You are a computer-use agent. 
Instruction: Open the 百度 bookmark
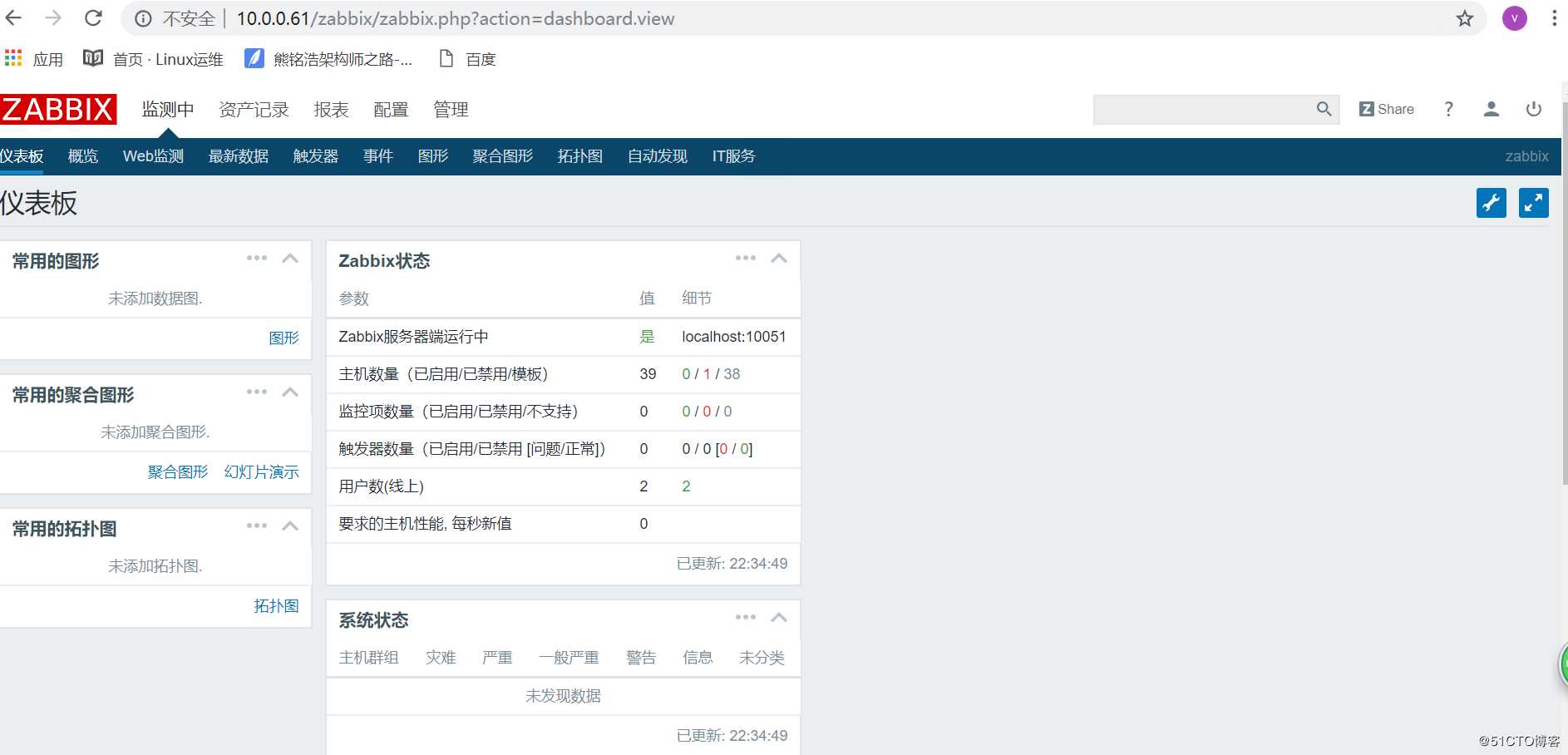coord(467,59)
